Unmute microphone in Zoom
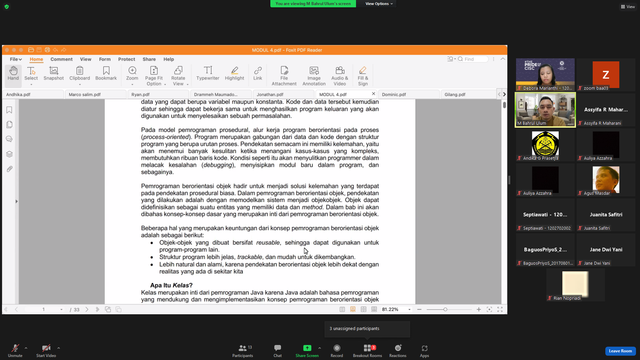640x360 pixels. click(x=15, y=351)
